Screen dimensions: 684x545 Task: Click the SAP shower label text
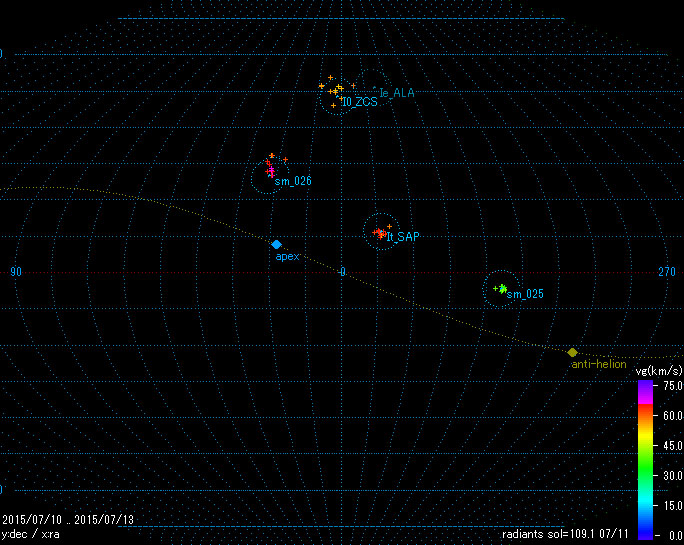(403, 238)
